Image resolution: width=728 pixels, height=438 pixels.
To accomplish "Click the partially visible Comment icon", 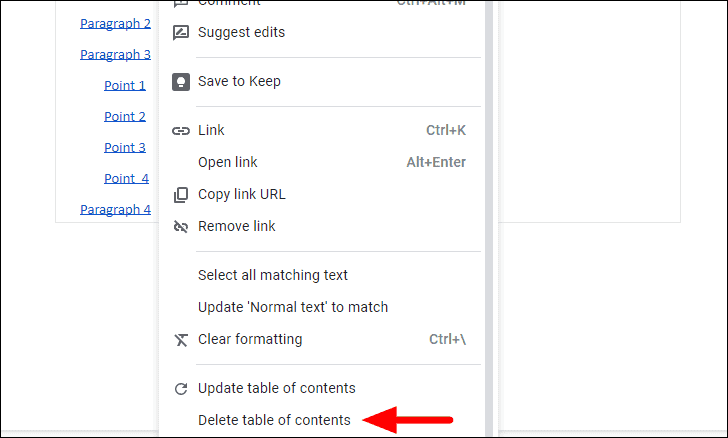I will [181, 3].
